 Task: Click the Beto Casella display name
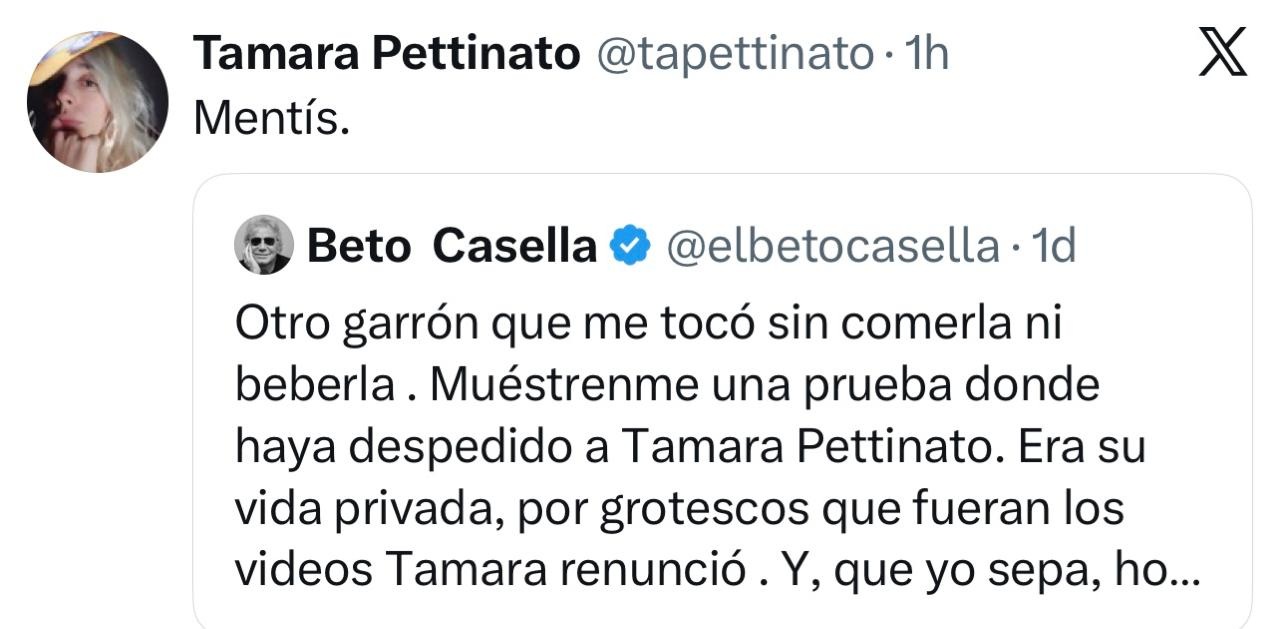pos(452,245)
